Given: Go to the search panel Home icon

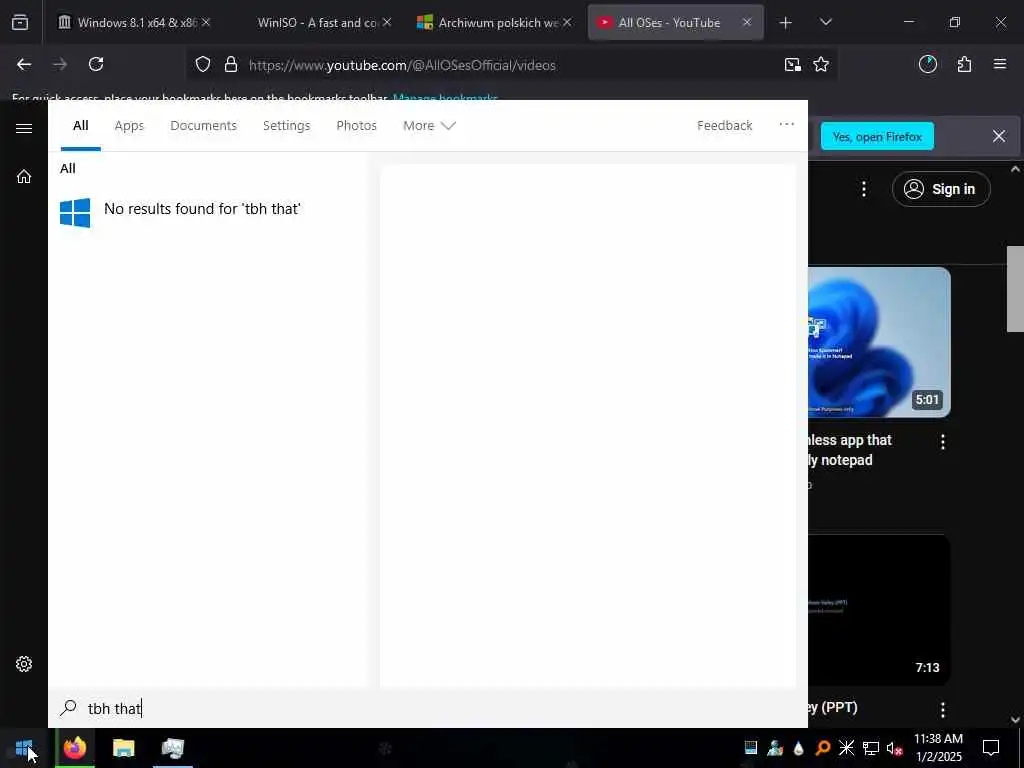Looking at the screenshot, I should tap(24, 176).
